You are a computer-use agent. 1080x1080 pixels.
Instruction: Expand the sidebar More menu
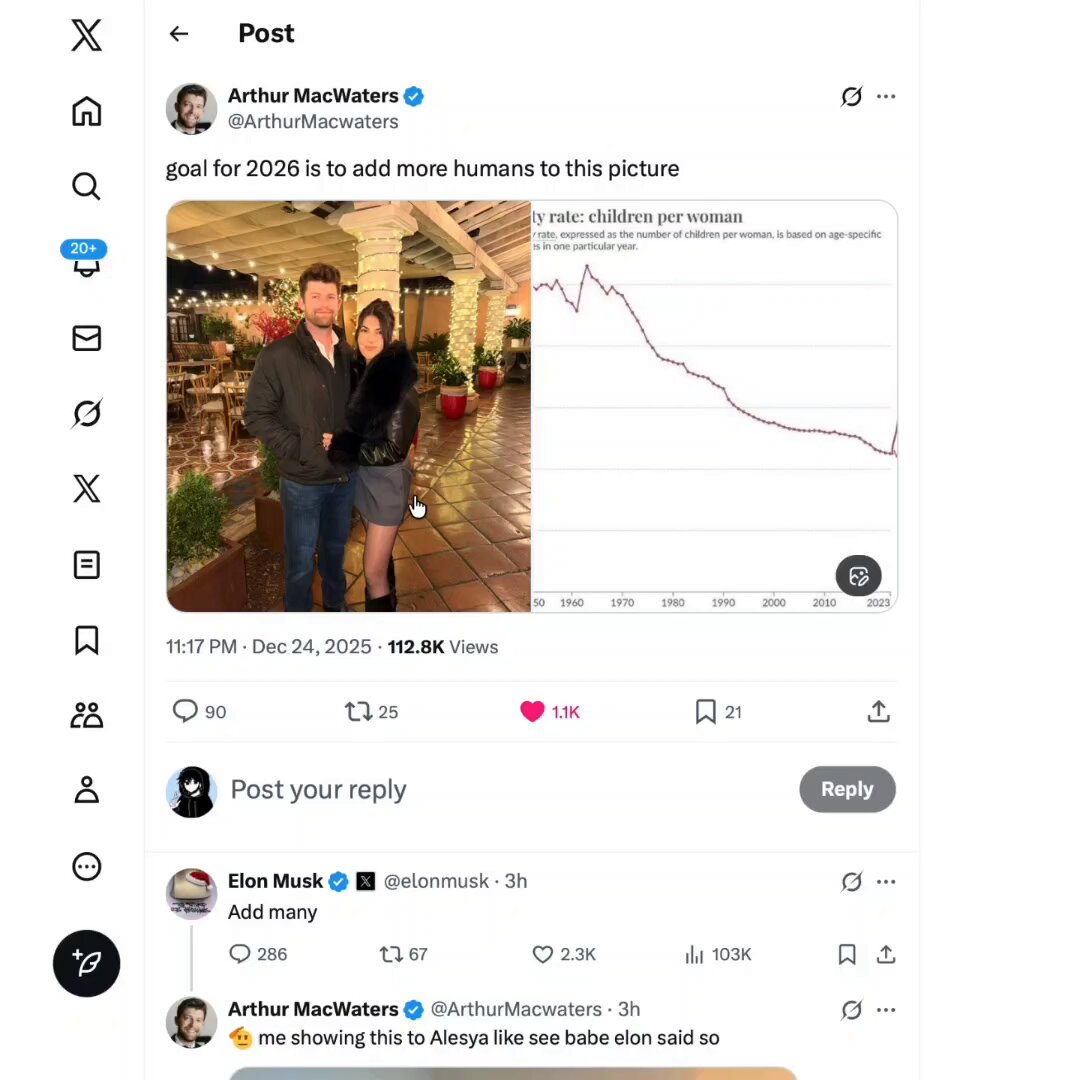tap(87, 866)
